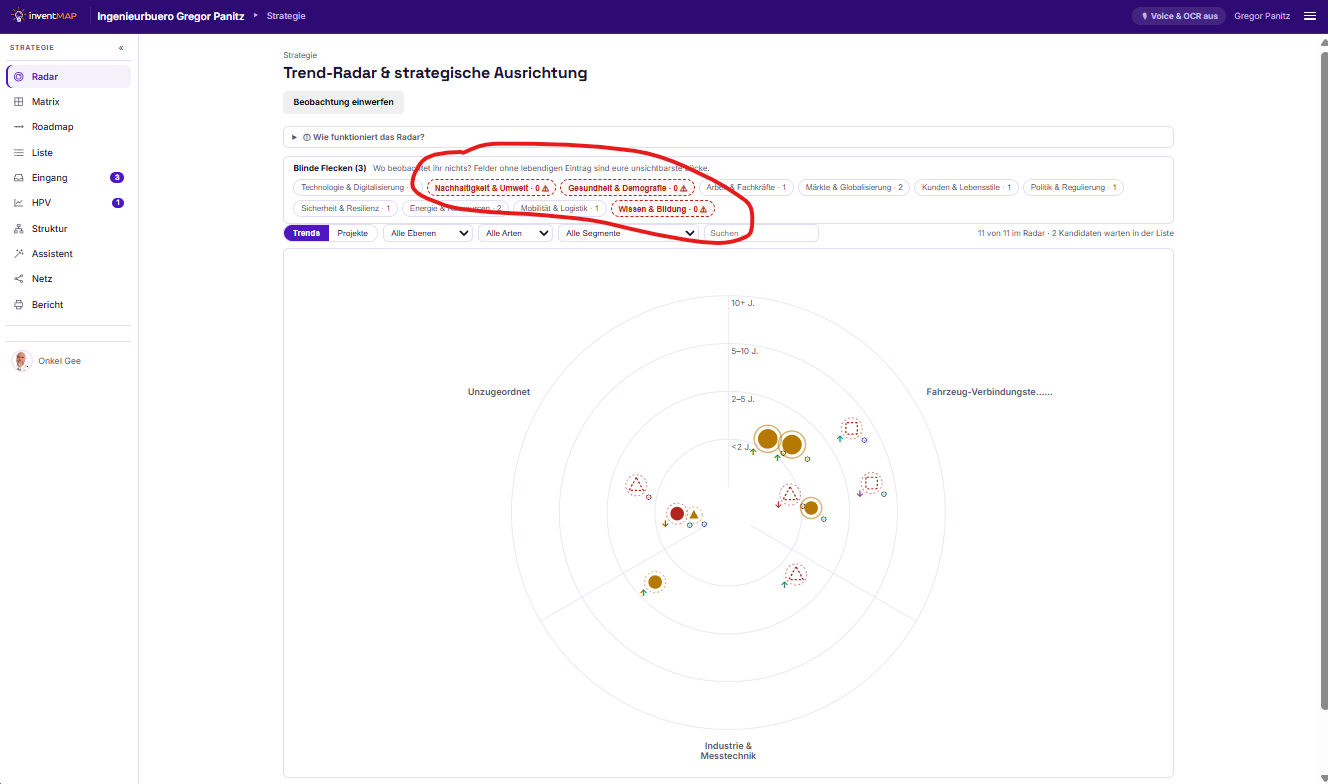Open the Struktur hierarchy icon
The image size is (1328, 784).
coord(19,229)
